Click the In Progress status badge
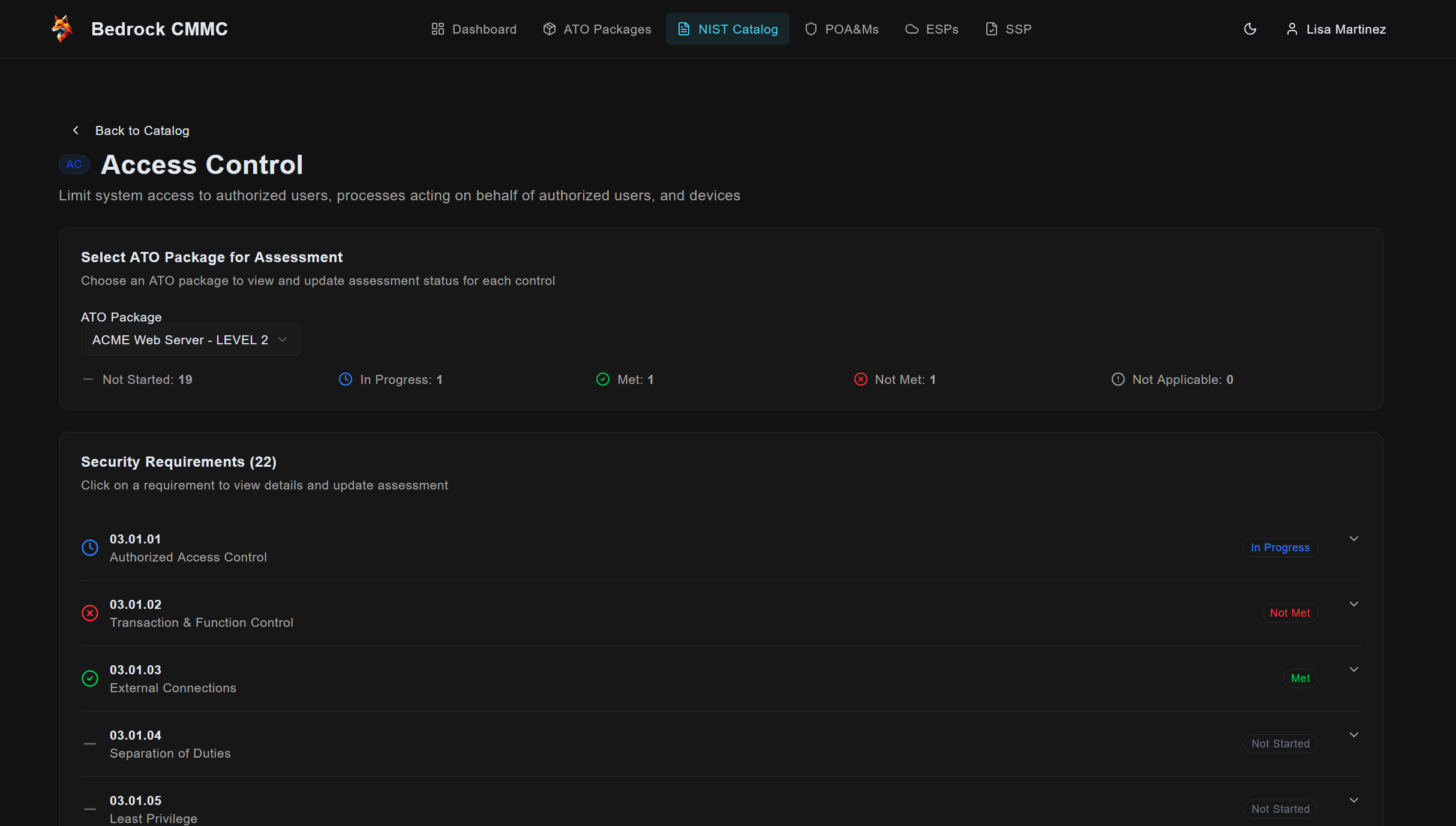Viewport: 1456px width, 826px height. point(1280,548)
